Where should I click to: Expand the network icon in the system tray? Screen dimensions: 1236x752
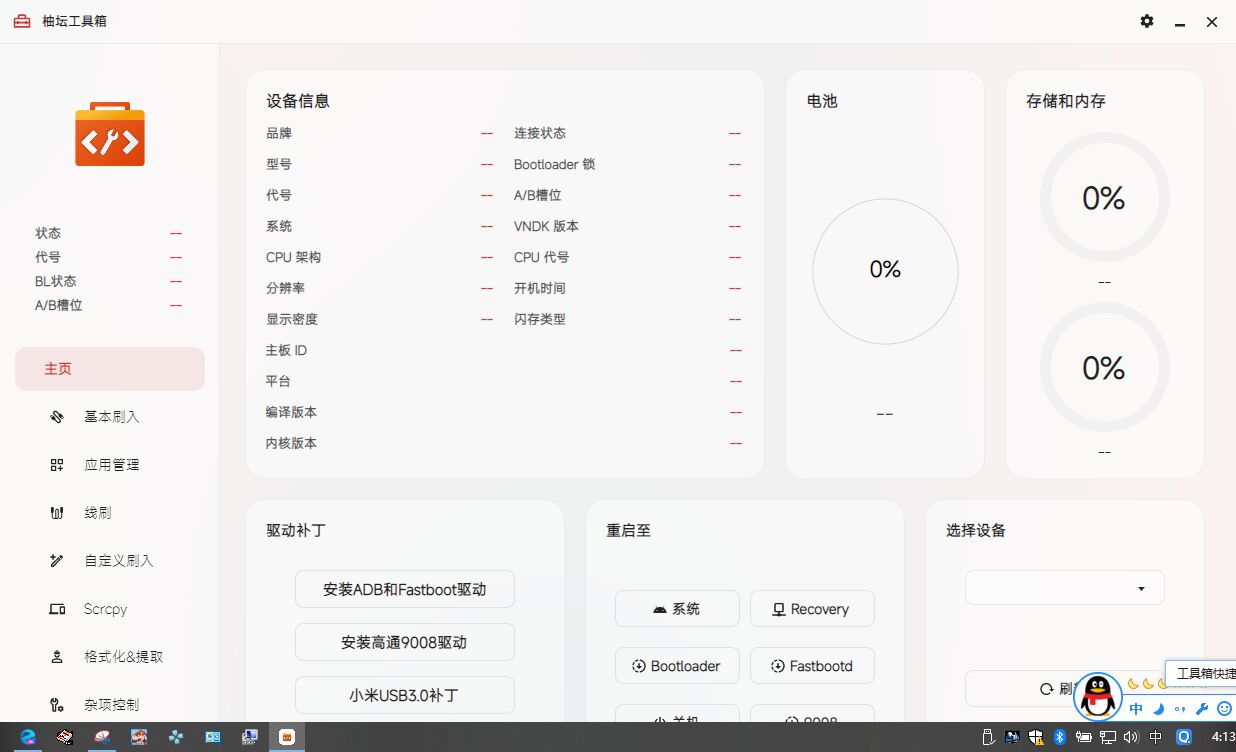point(1107,737)
